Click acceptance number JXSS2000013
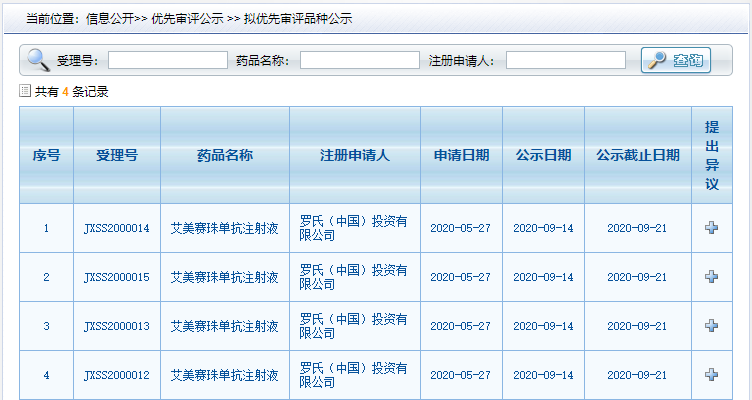 tap(117, 326)
